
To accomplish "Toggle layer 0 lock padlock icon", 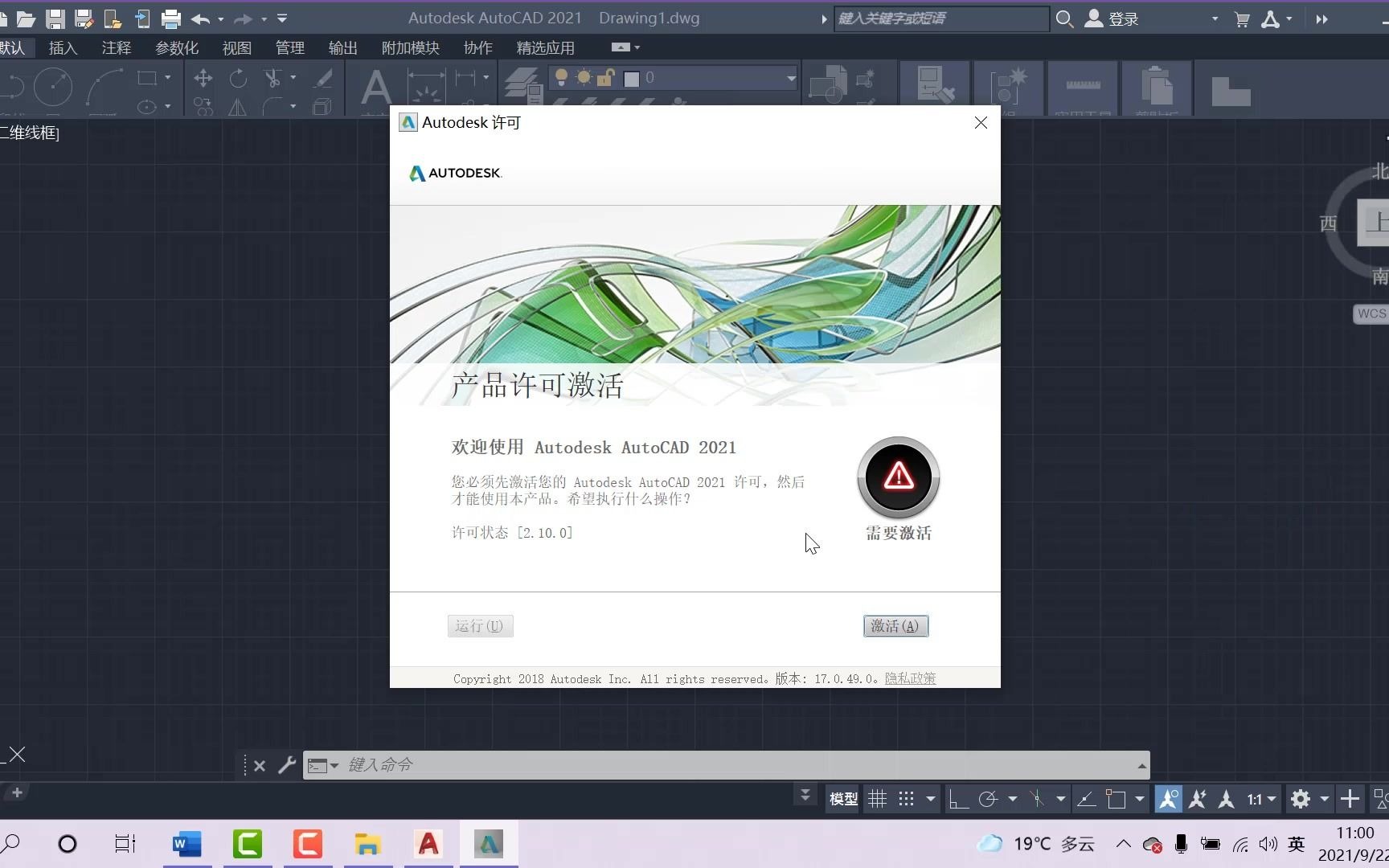I will point(606,78).
